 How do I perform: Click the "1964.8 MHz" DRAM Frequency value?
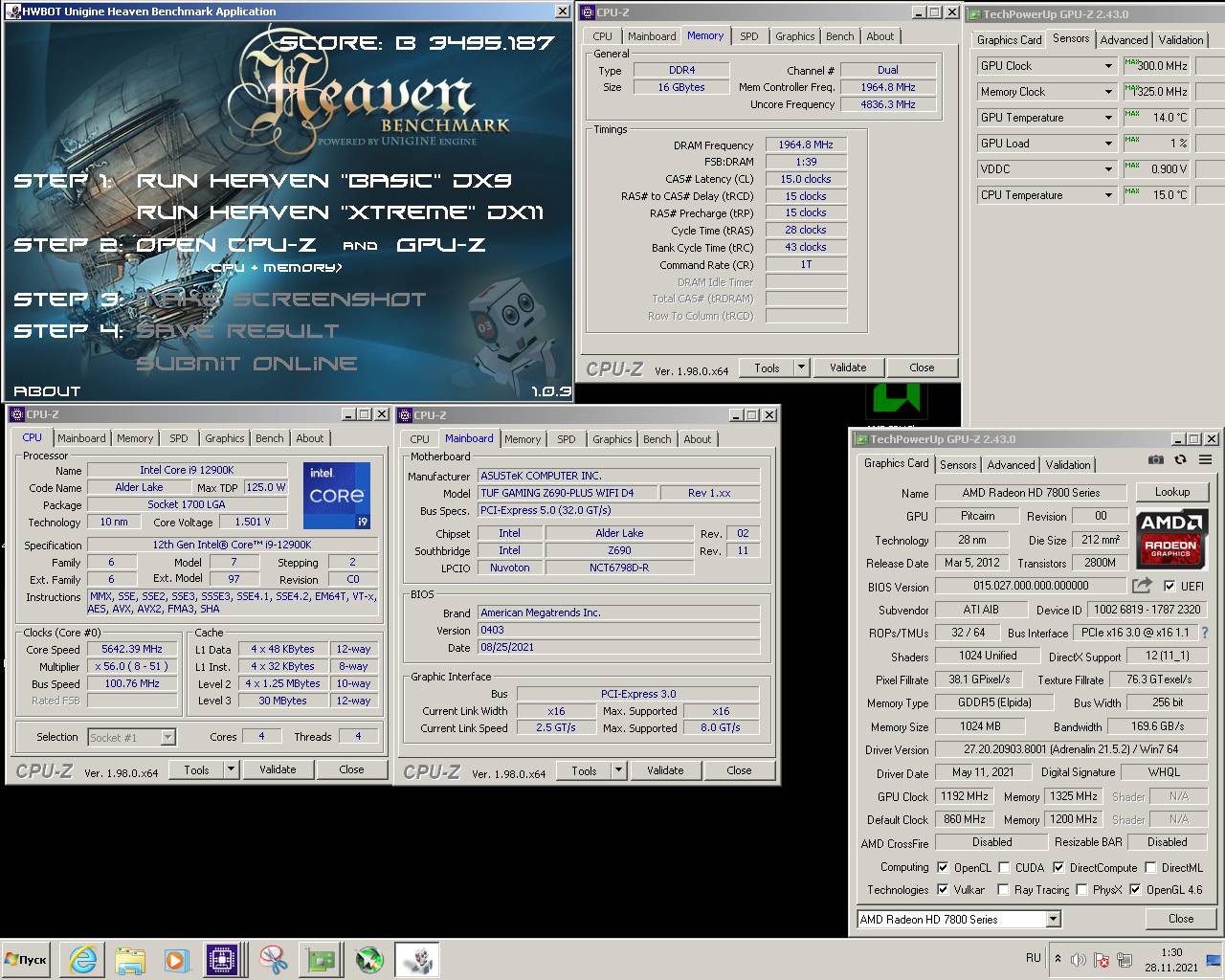click(x=806, y=145)
